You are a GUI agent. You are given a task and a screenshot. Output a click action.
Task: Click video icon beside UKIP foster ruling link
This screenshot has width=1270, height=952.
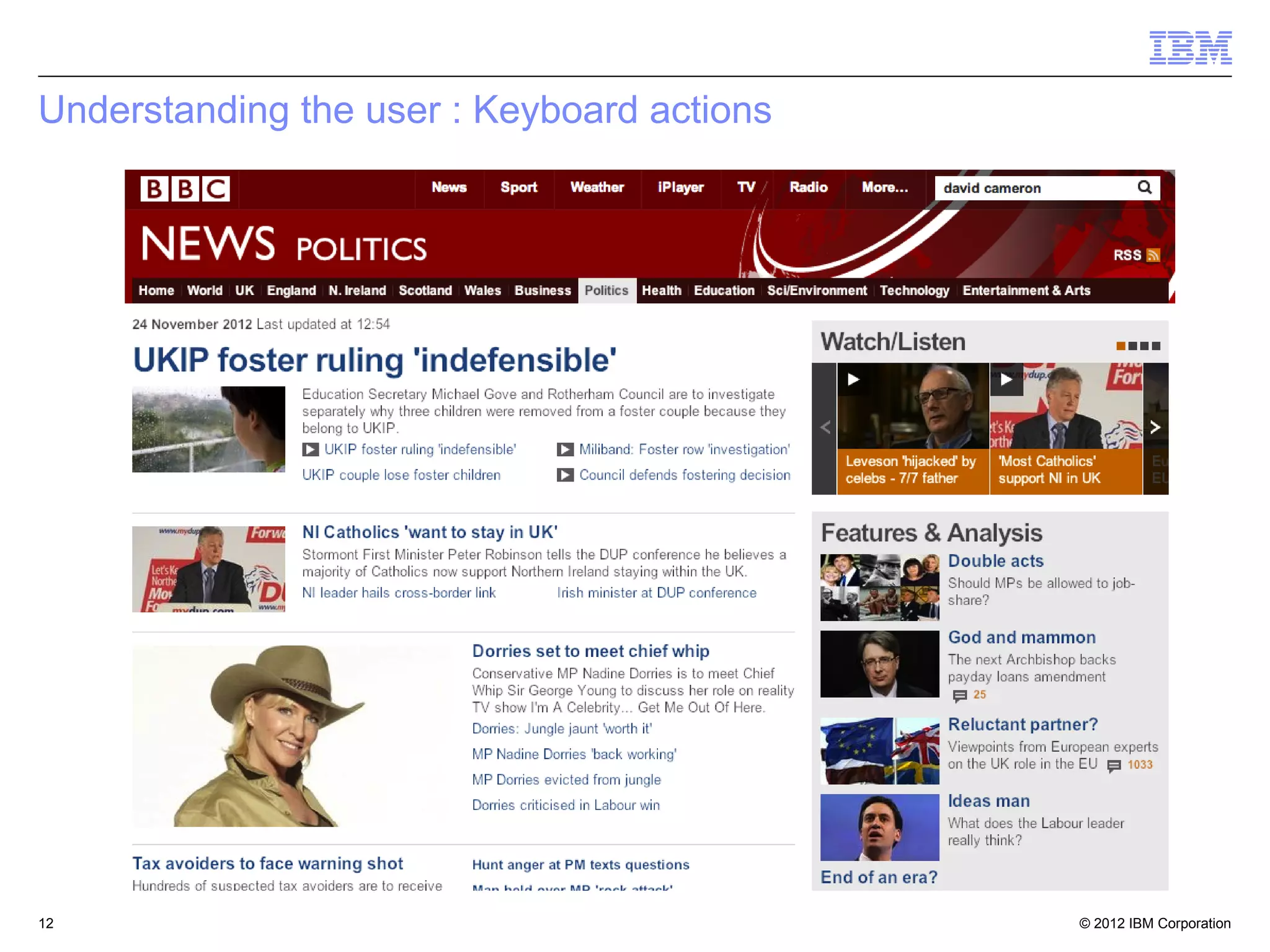tap(311, 449)
